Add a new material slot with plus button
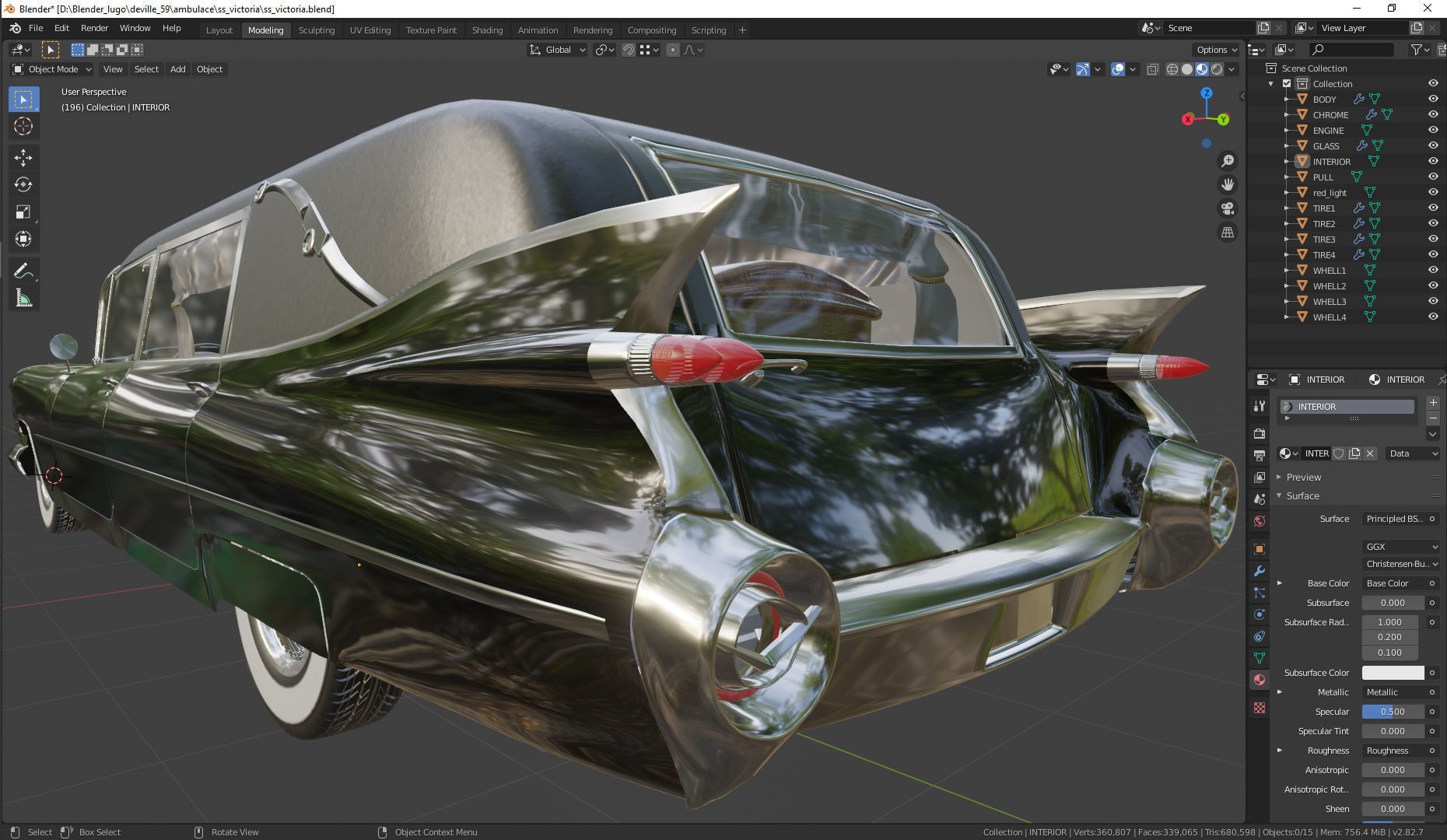The width and height of the screenshot is (1447, 840). (x=1433, y=403)
